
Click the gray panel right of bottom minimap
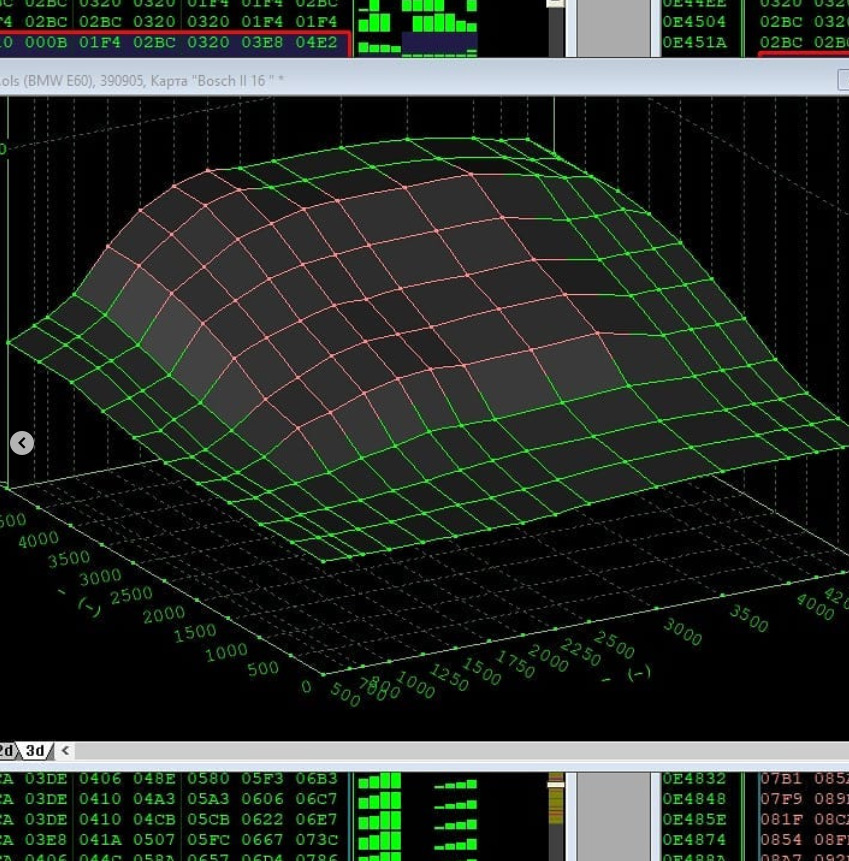(615, 815)
